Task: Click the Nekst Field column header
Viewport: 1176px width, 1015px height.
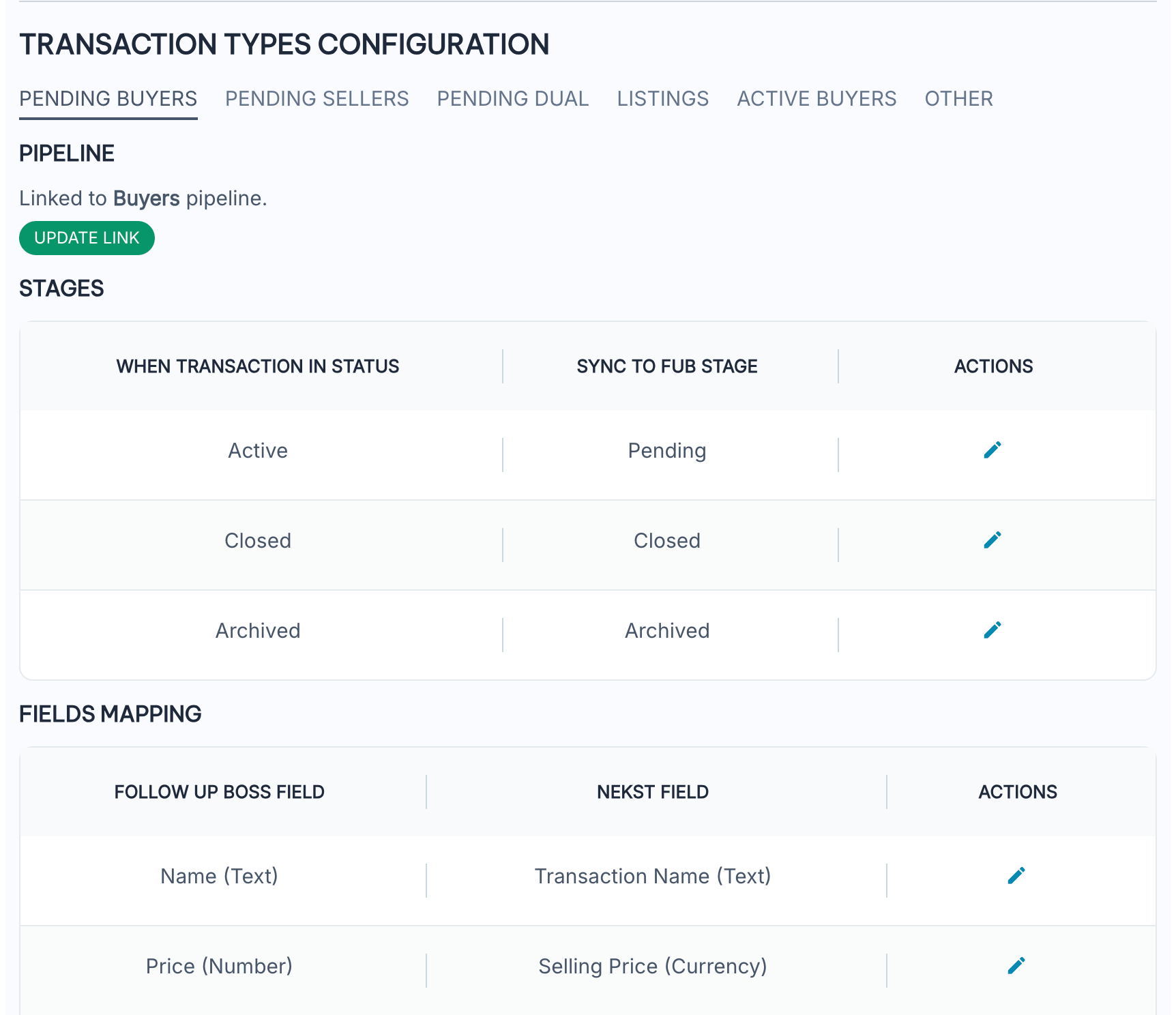Action: coord(652,792)
